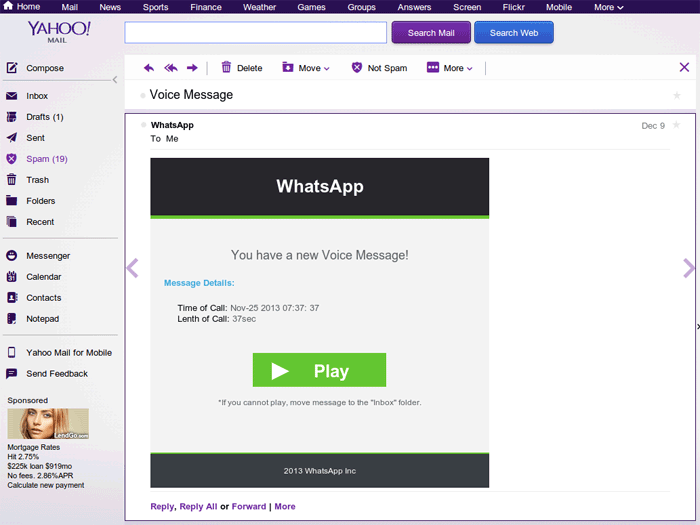Go to next message with right arrow
The width and height of the screenshot is (700, 525).
688,268
